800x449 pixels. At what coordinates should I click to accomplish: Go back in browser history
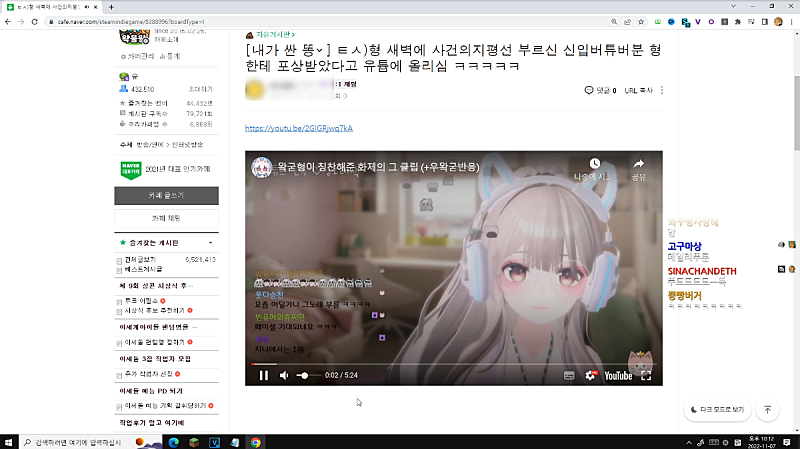coord(8,22)
